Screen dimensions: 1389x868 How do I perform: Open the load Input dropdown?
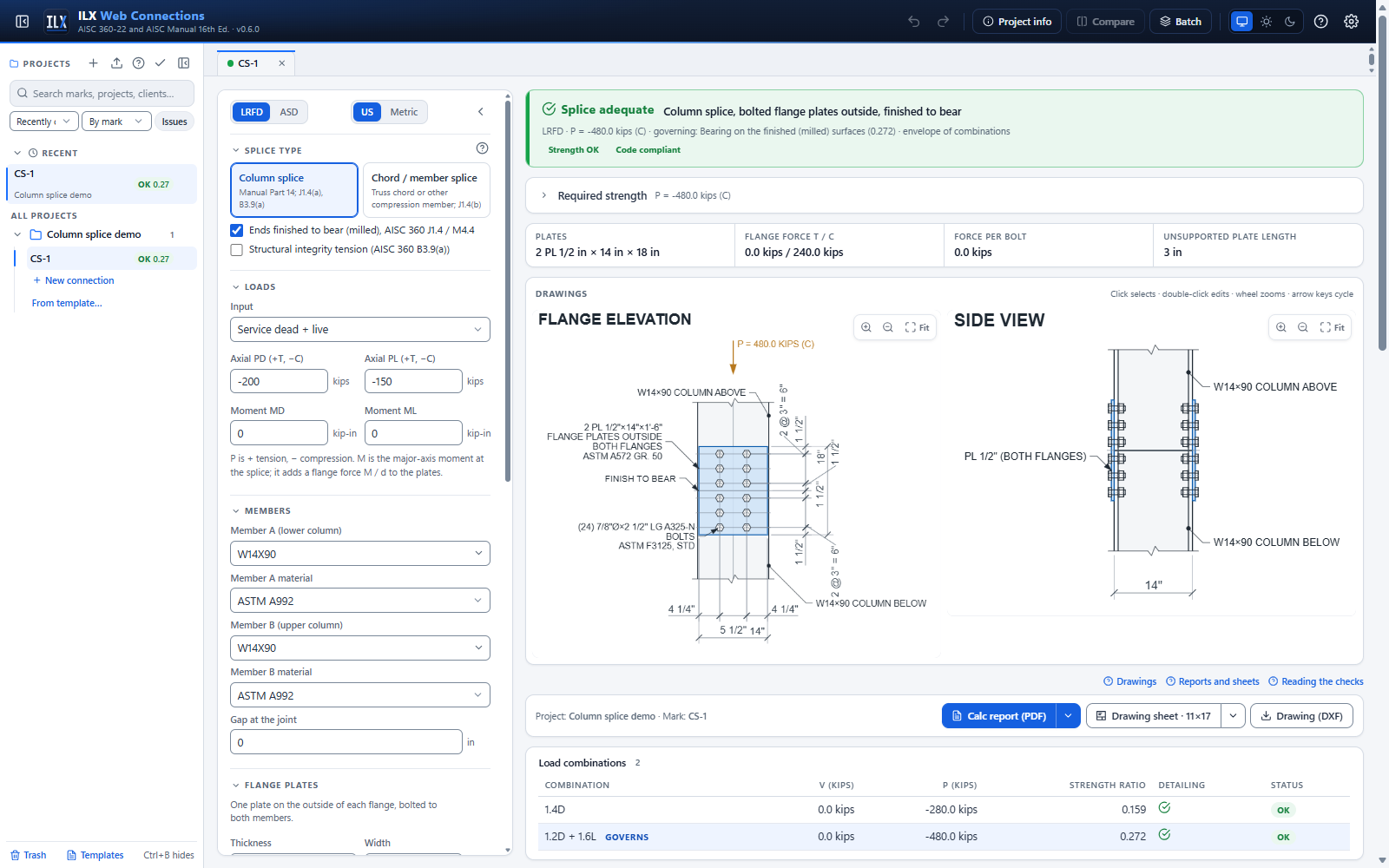point(360,330)
